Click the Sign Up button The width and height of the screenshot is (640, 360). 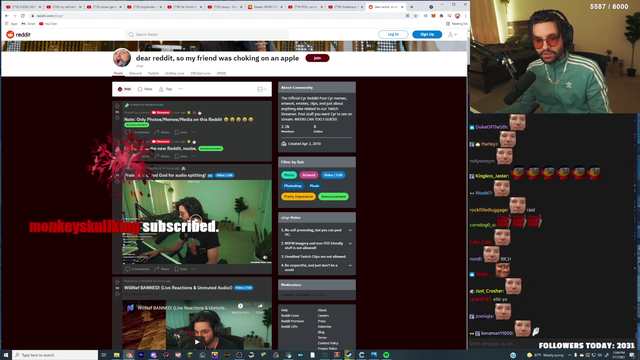[427, 34]
